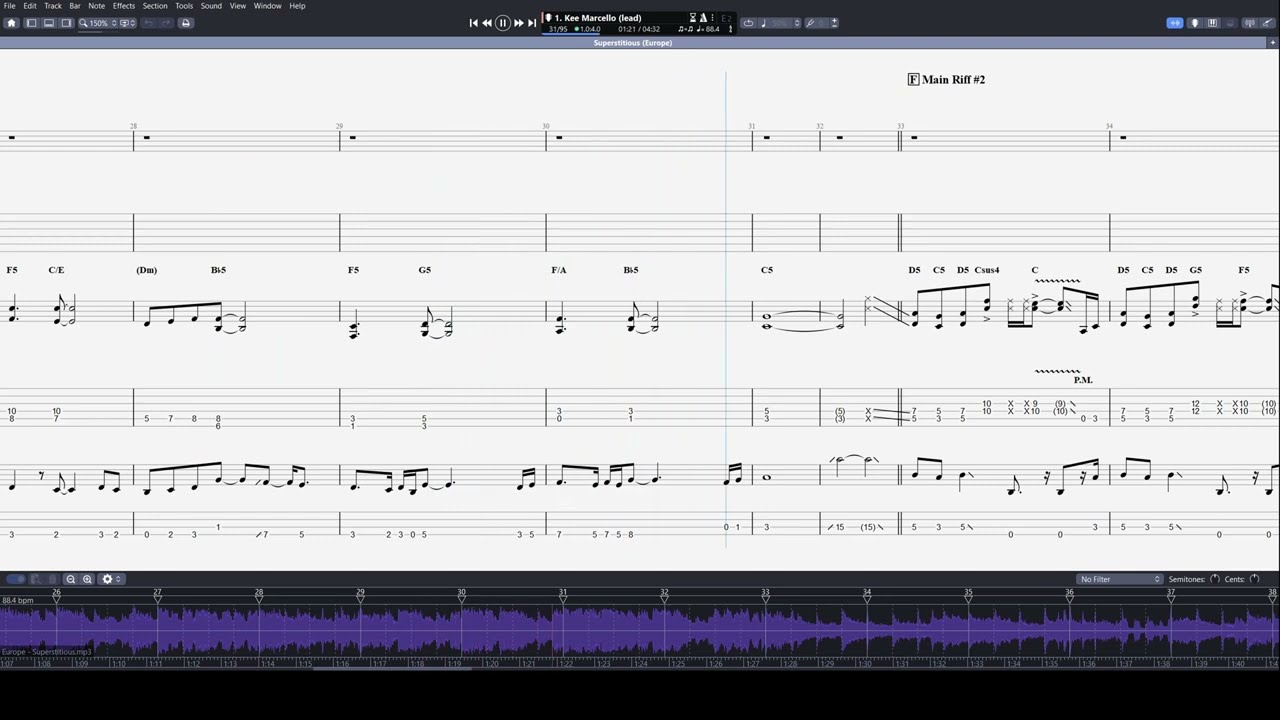
Task: Open the Home screen icon
Action: click(x=12, y=23)
